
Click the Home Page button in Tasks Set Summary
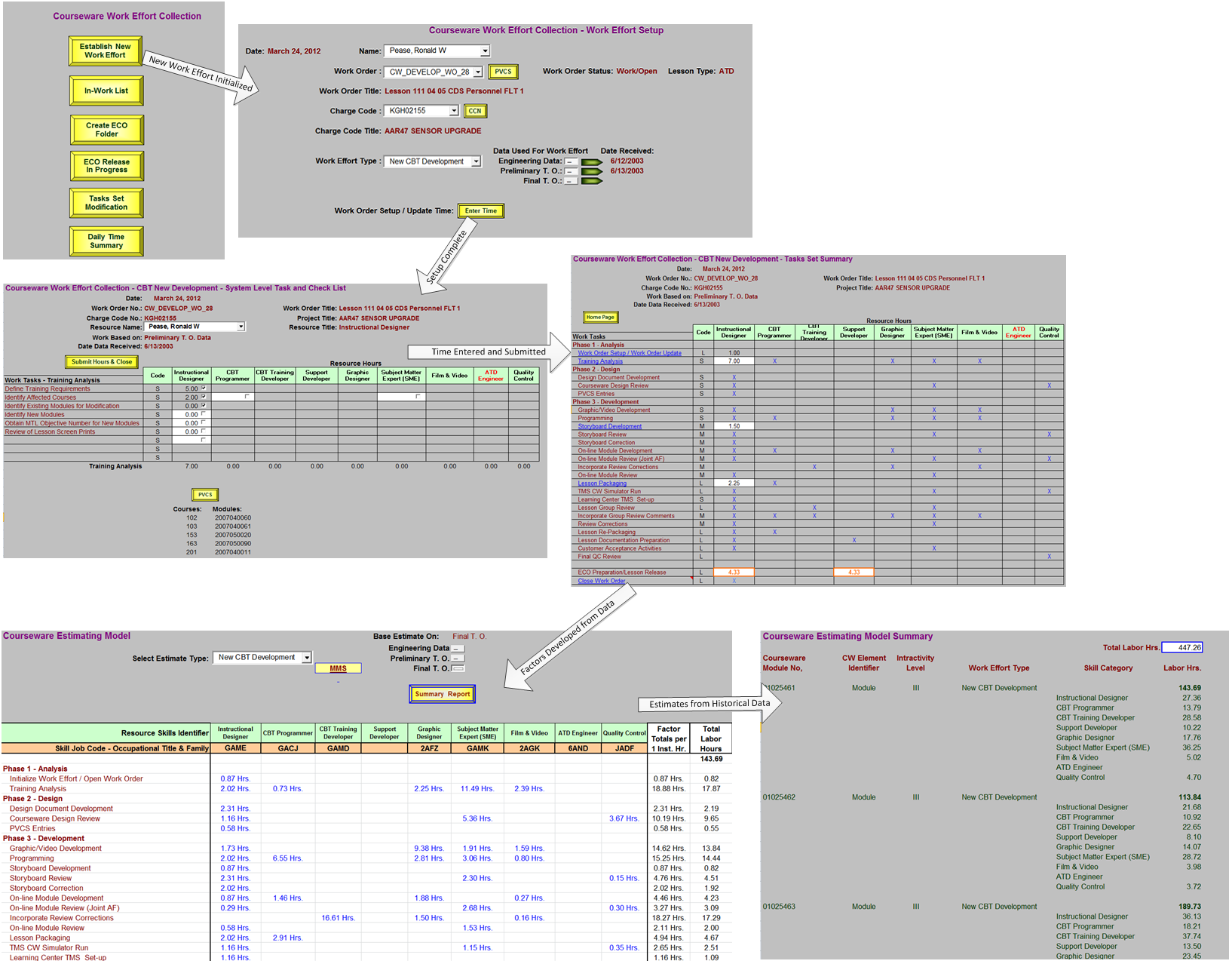point(600,317)
